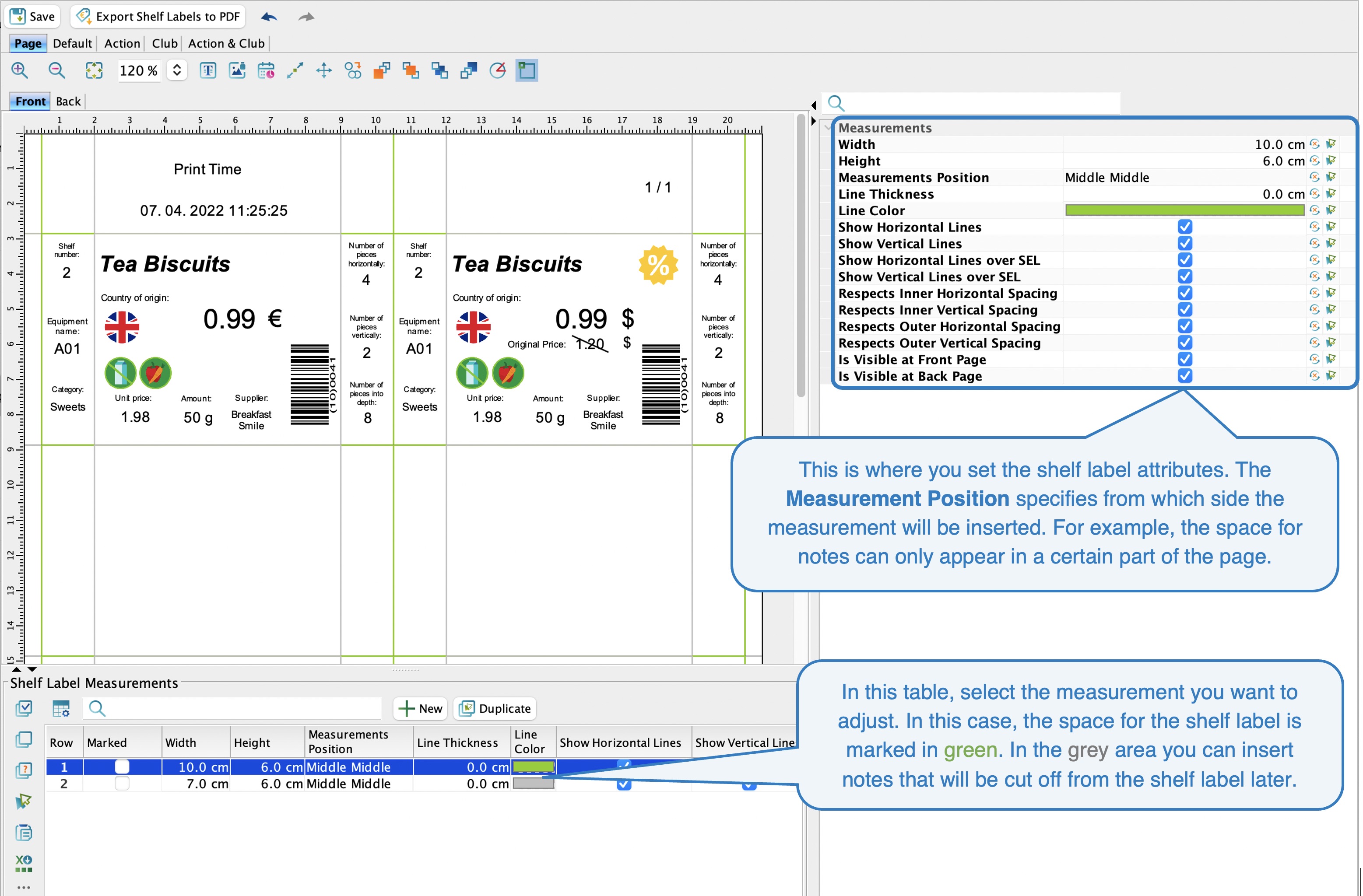Click the properties panel search field
Image resolution: width=1363 pixels, height=896 pixels.
972,104
